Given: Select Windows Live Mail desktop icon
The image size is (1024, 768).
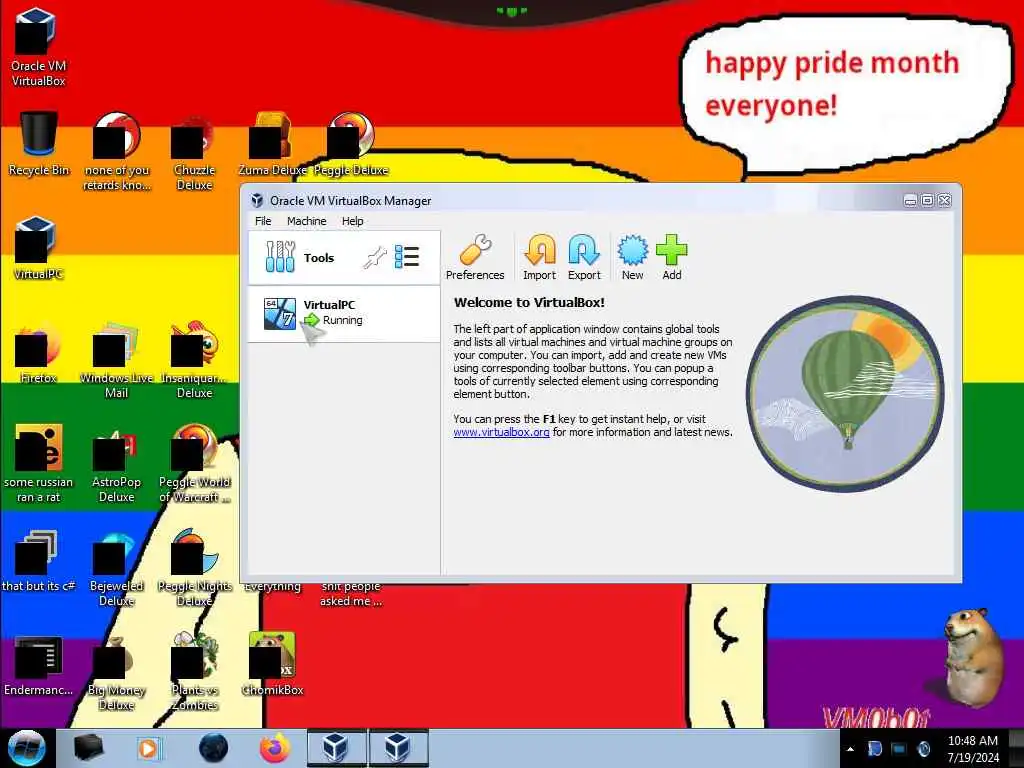Looking at the screenshot, I should click(116, 359).
